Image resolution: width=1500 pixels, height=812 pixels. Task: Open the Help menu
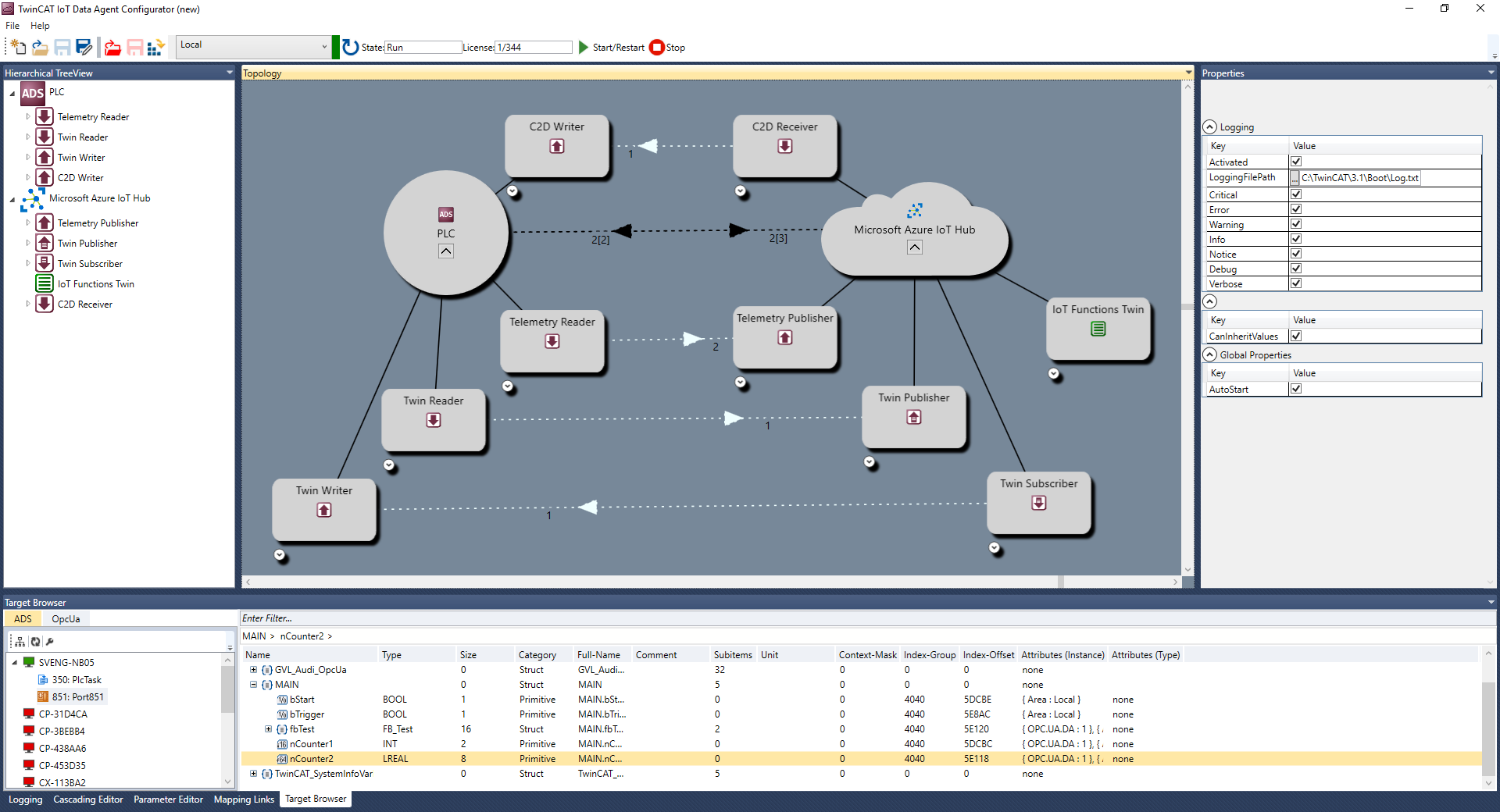coord(40,26)
